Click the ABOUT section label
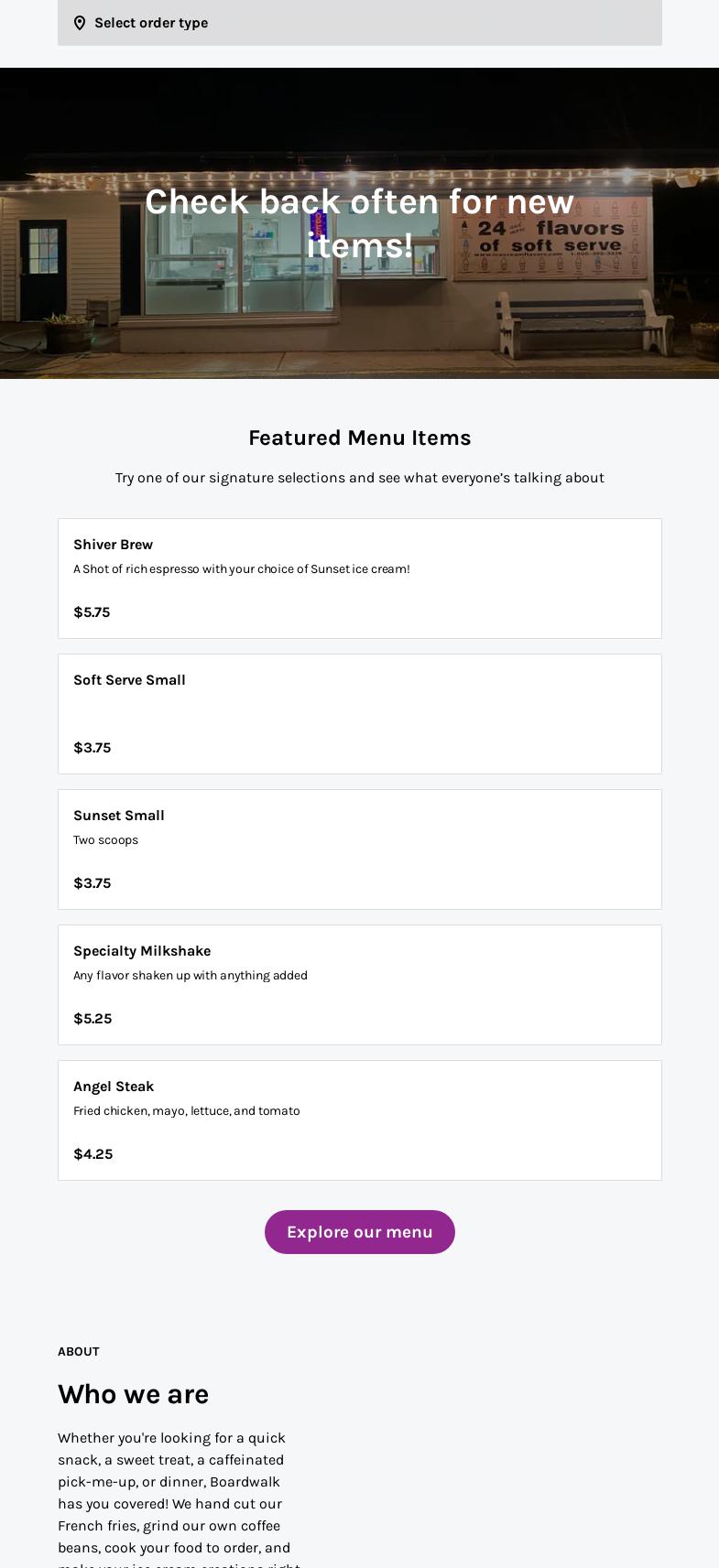 pyautogui.click(x=79, y=1352)
